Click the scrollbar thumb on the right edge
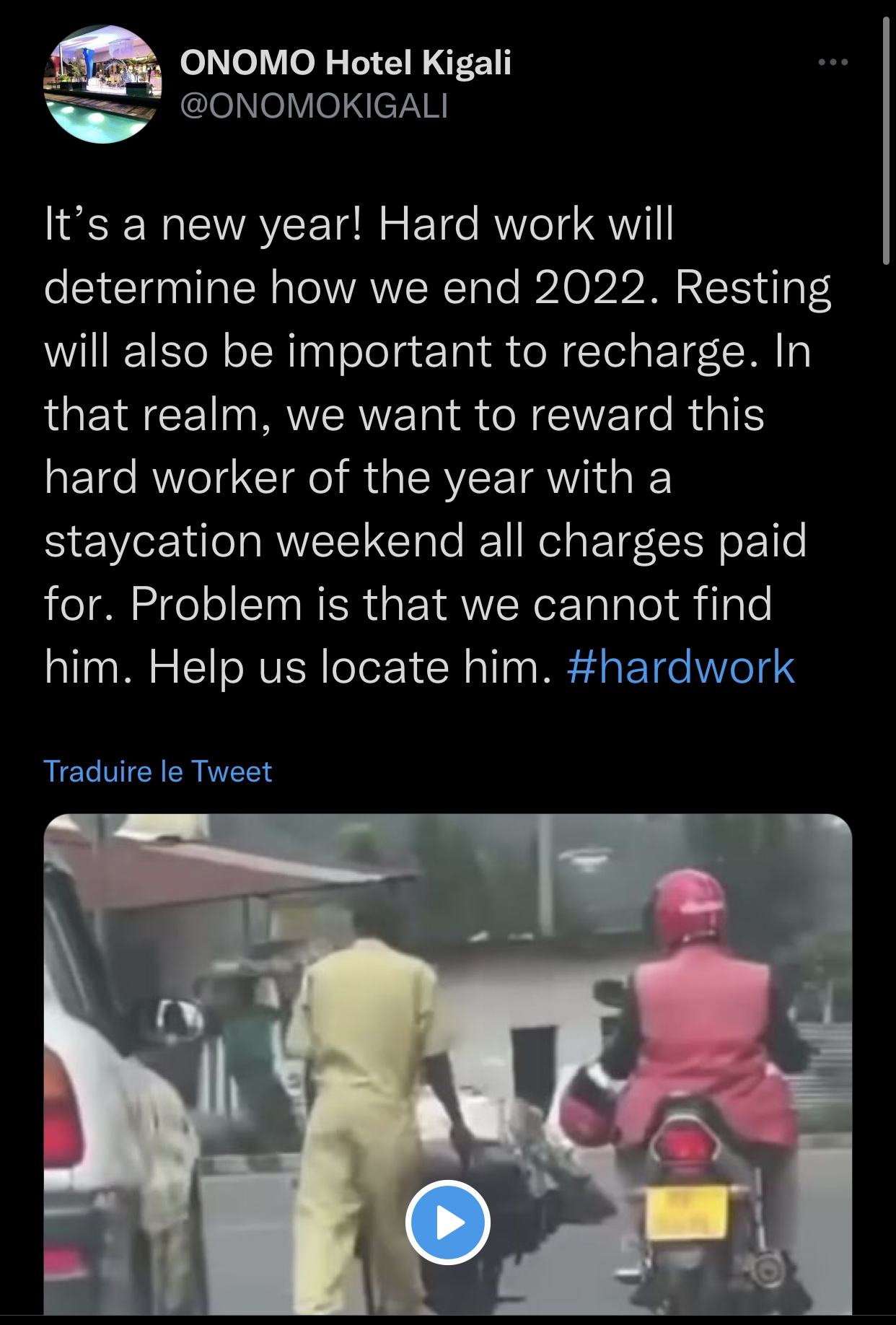 point(887,141)
